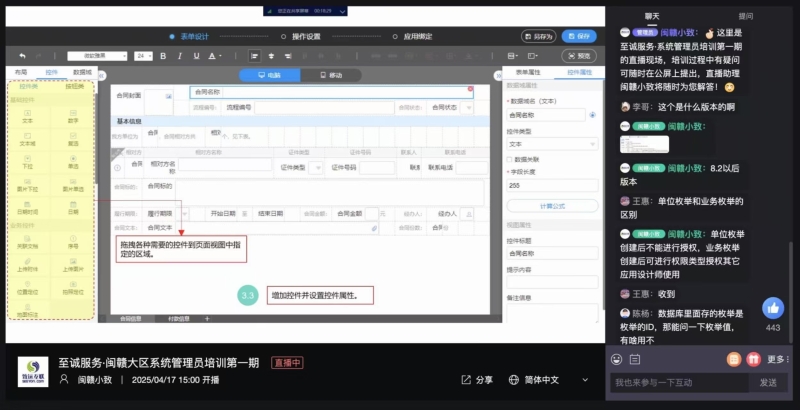Click the 分享 share icon

point(477,380)
